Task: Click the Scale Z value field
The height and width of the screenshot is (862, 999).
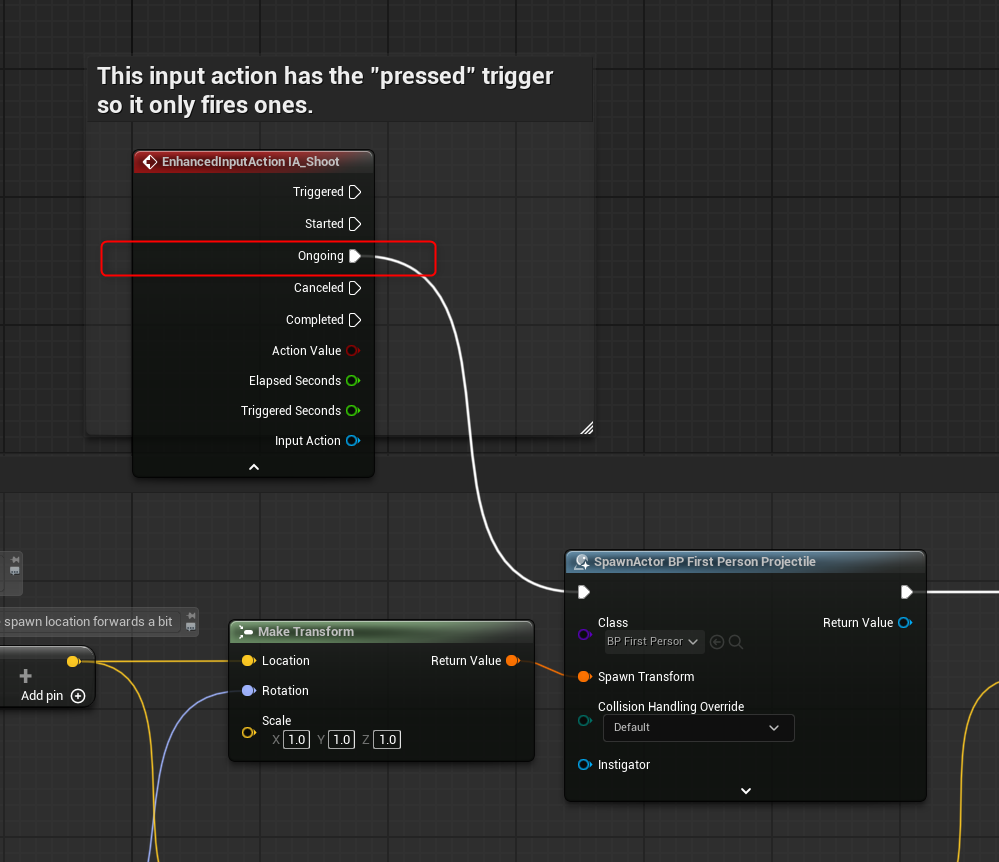Action: pos(387,740)
